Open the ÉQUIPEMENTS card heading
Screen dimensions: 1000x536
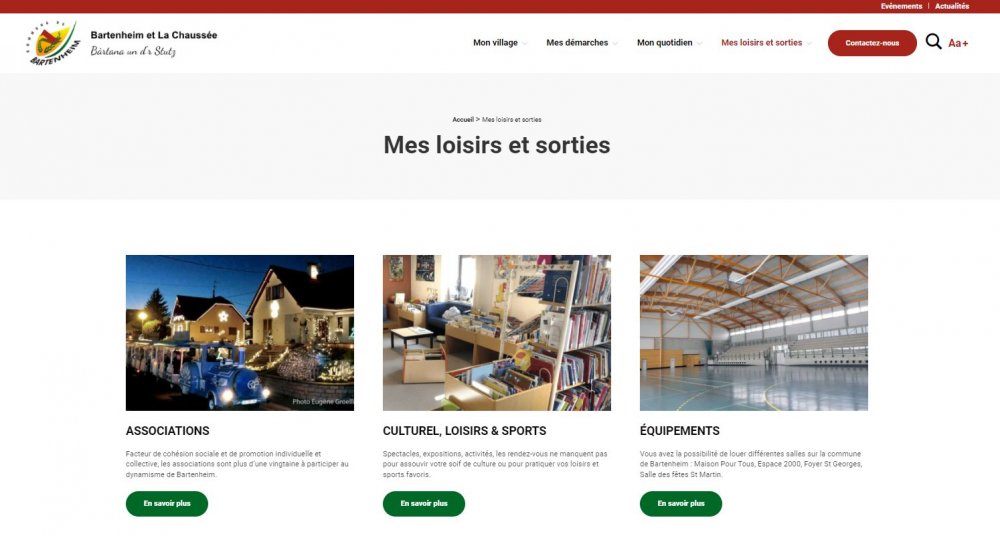(x=679, y=431)
